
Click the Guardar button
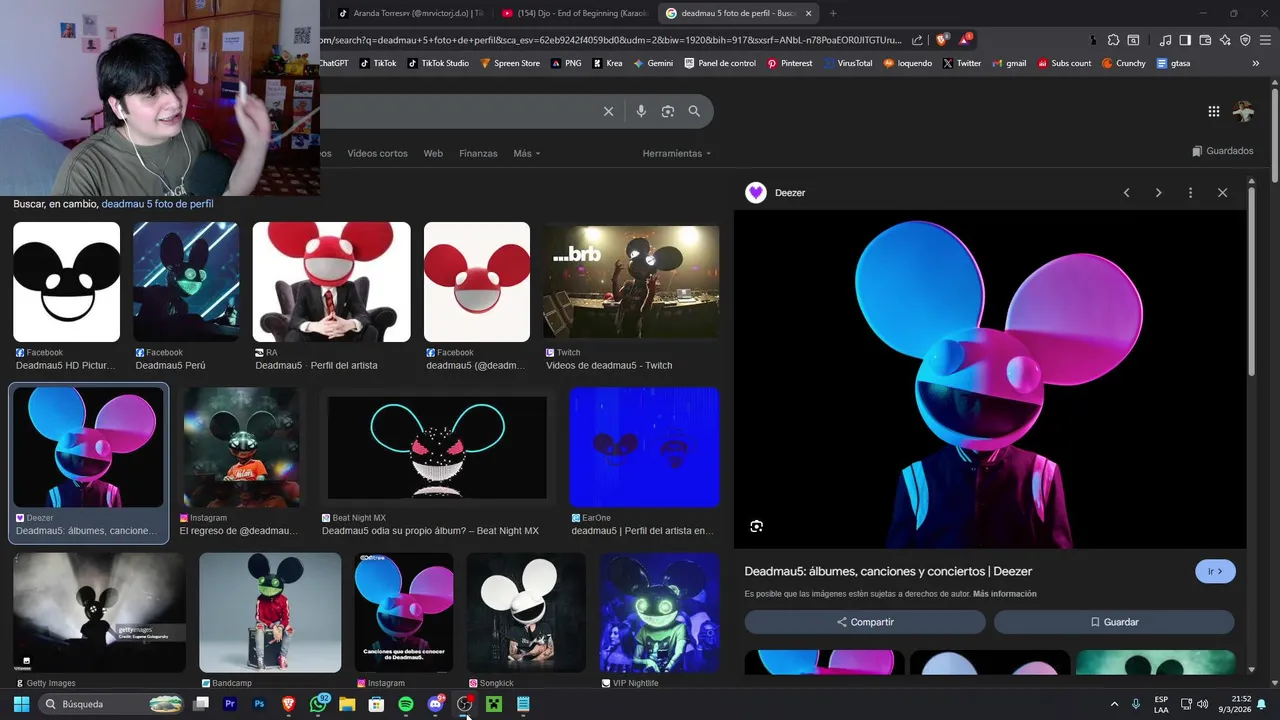click(1114, 622)
